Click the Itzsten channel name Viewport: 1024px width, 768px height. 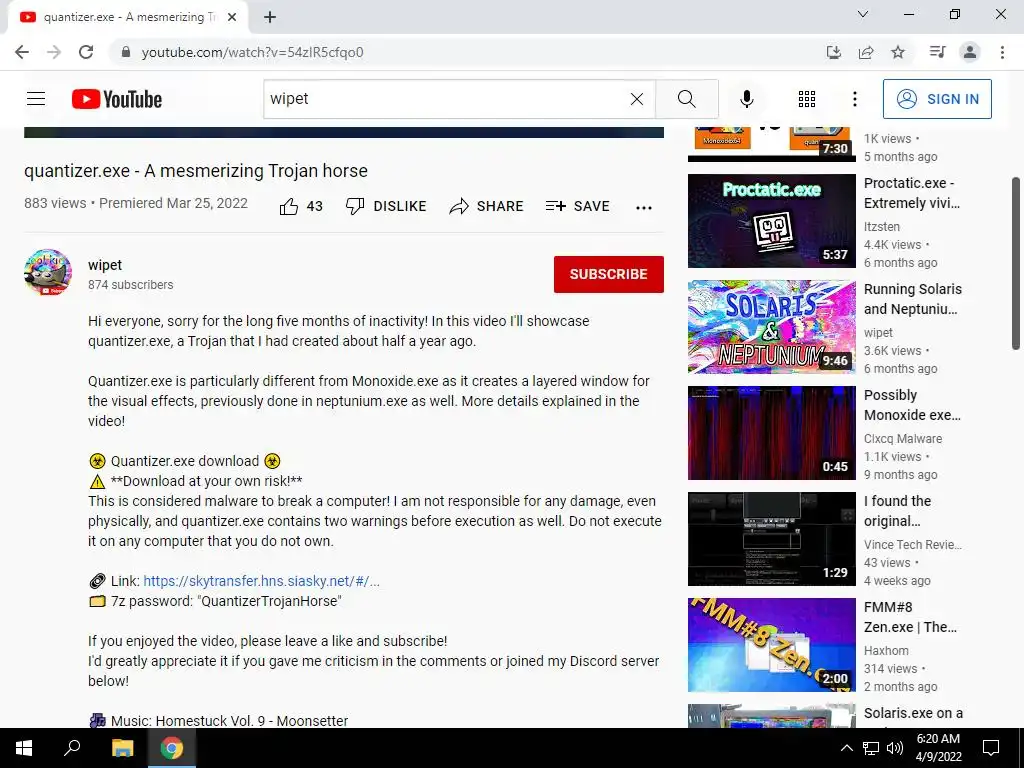(882, 227)
